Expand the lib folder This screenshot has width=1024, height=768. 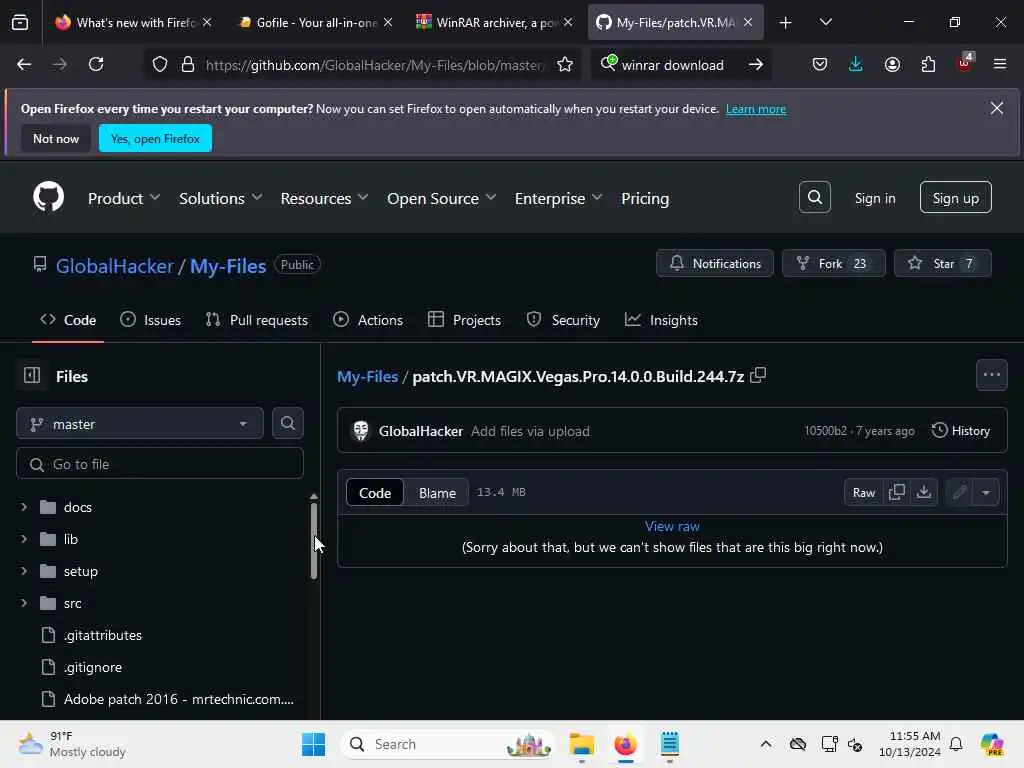pos(24,539)
